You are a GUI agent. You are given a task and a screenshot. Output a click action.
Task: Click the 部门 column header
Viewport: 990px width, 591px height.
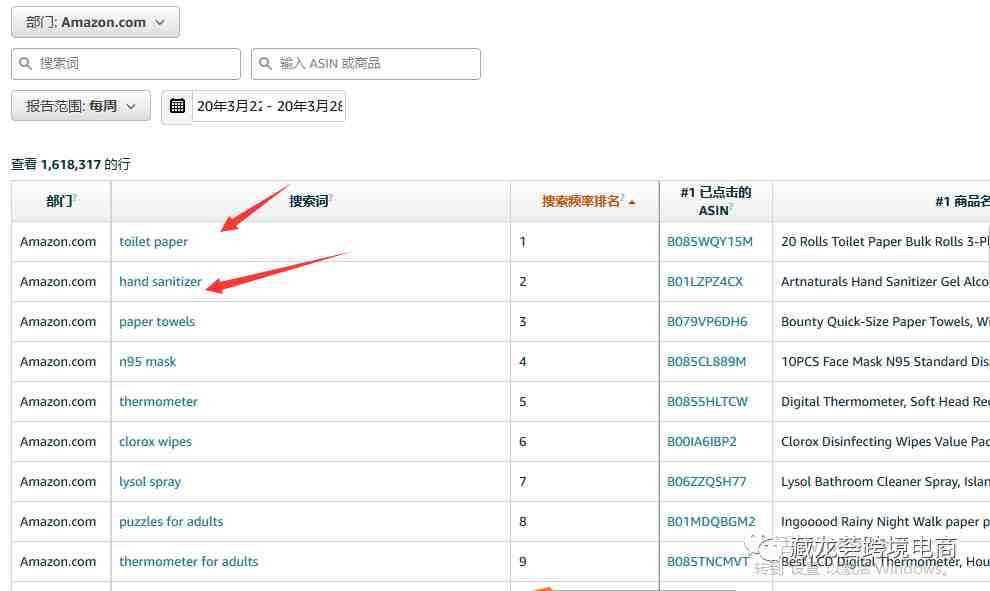(x=61, y=201)
